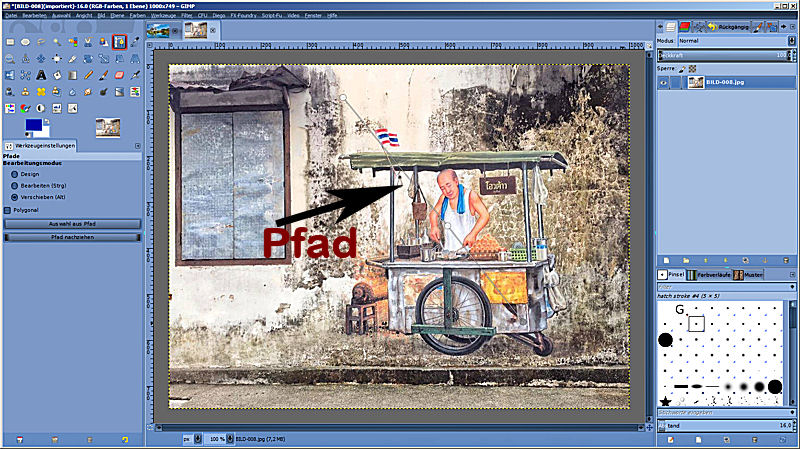The image size is (800, 449).
Task: Hide the BILD-008.jpg layer with eye icon
Action: coord(663,83)
